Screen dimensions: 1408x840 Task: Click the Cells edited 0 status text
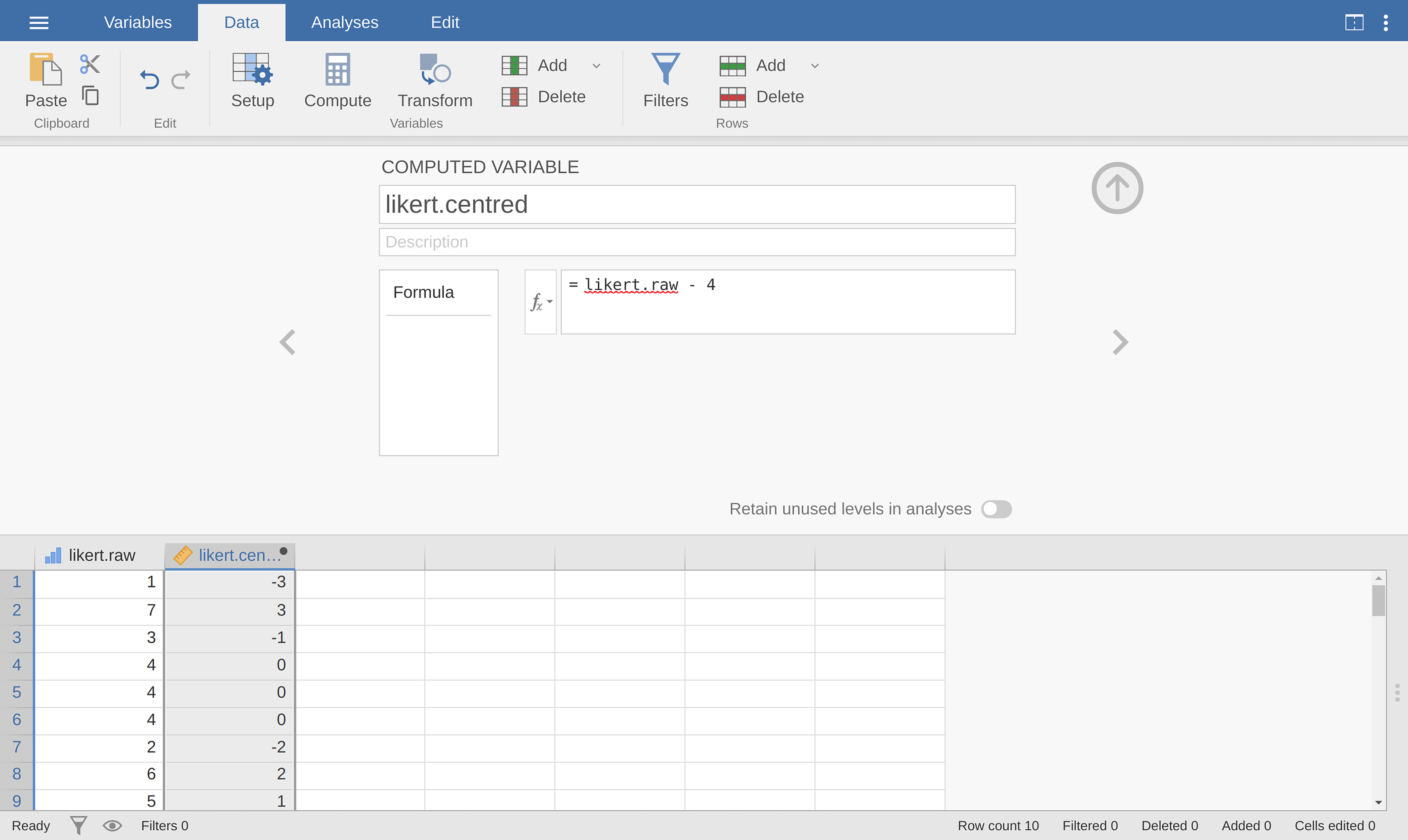1334,826
